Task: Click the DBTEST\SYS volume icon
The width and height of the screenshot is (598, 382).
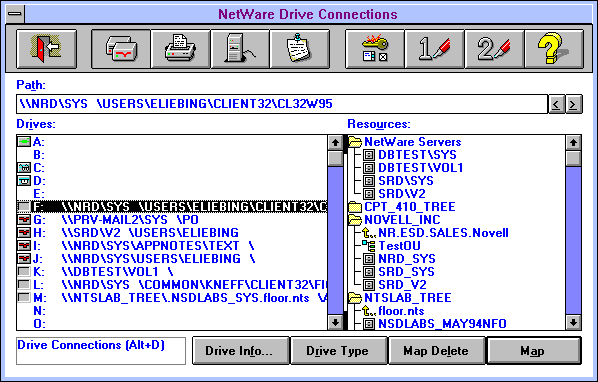Action: point(368,155)
